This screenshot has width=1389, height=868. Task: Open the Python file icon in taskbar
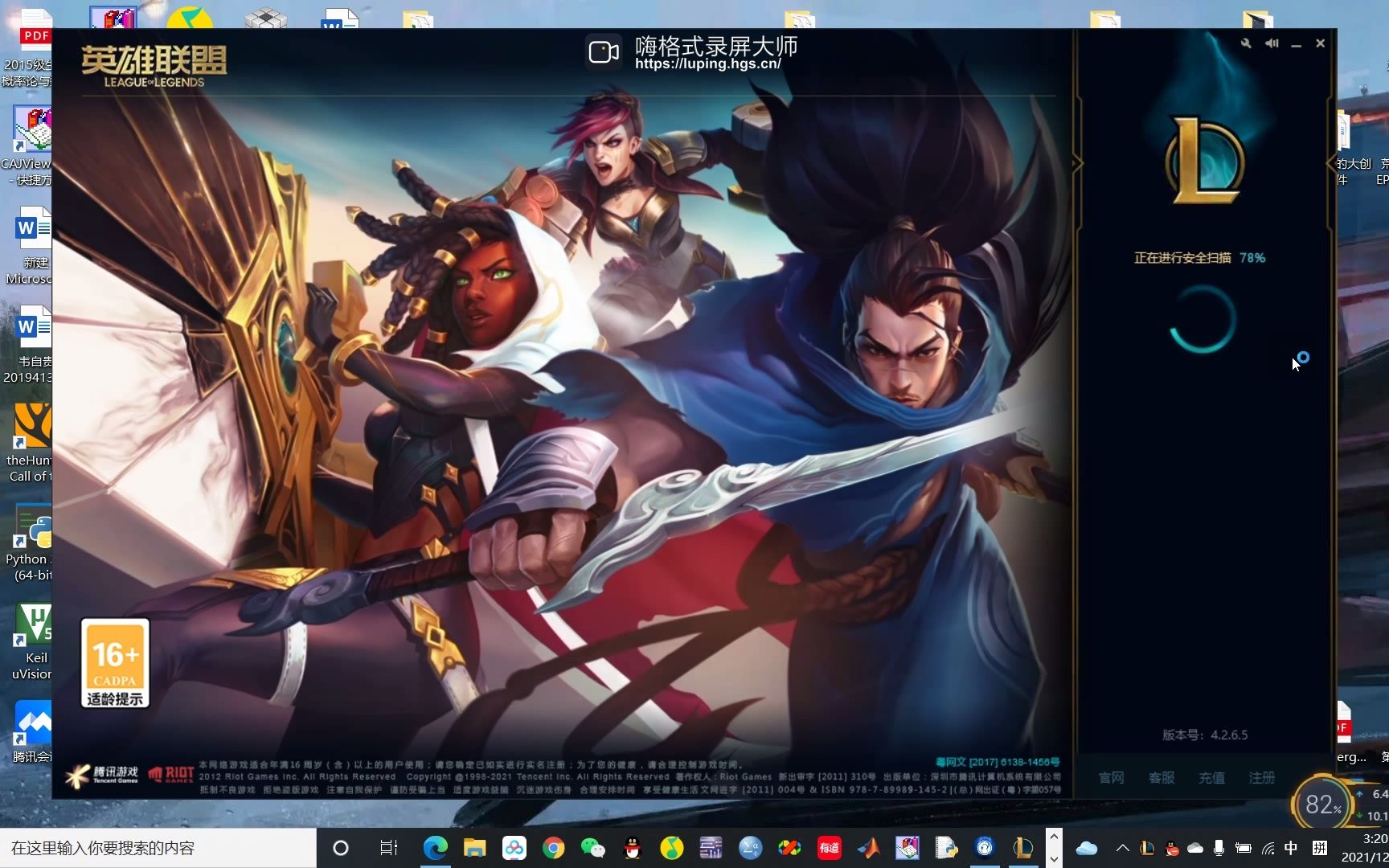947,848
